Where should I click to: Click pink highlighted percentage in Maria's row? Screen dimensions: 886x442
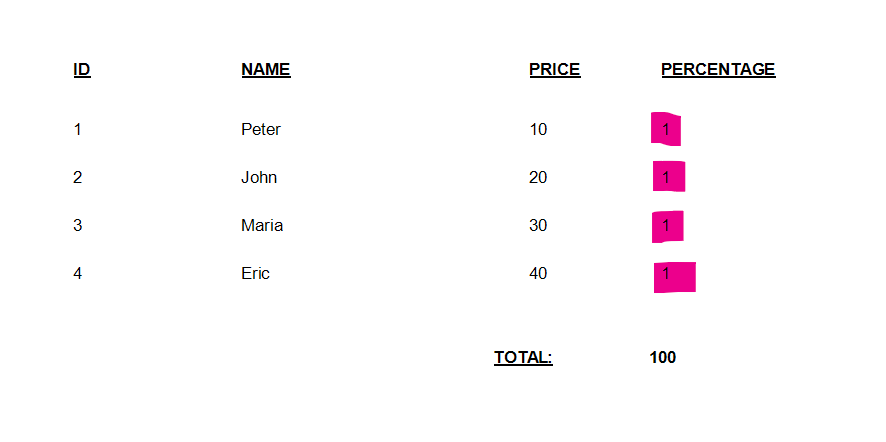coord(667,226)
